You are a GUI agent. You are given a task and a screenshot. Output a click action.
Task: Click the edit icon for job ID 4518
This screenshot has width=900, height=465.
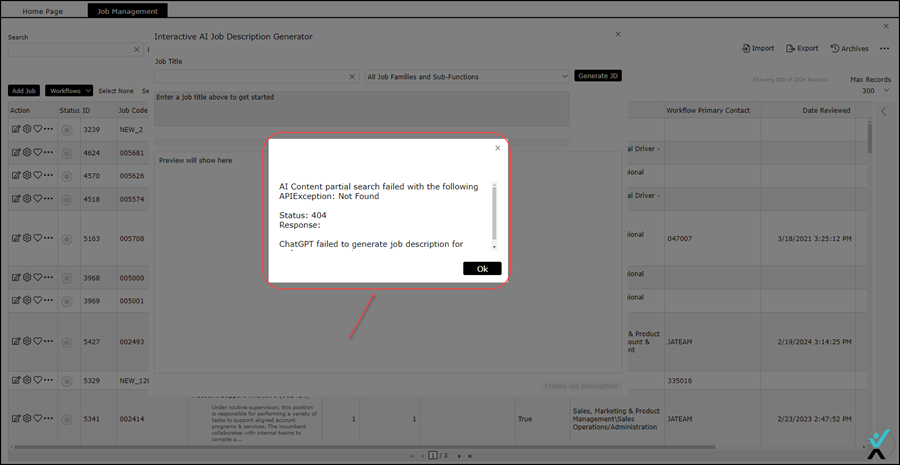(x=16, y=199)
